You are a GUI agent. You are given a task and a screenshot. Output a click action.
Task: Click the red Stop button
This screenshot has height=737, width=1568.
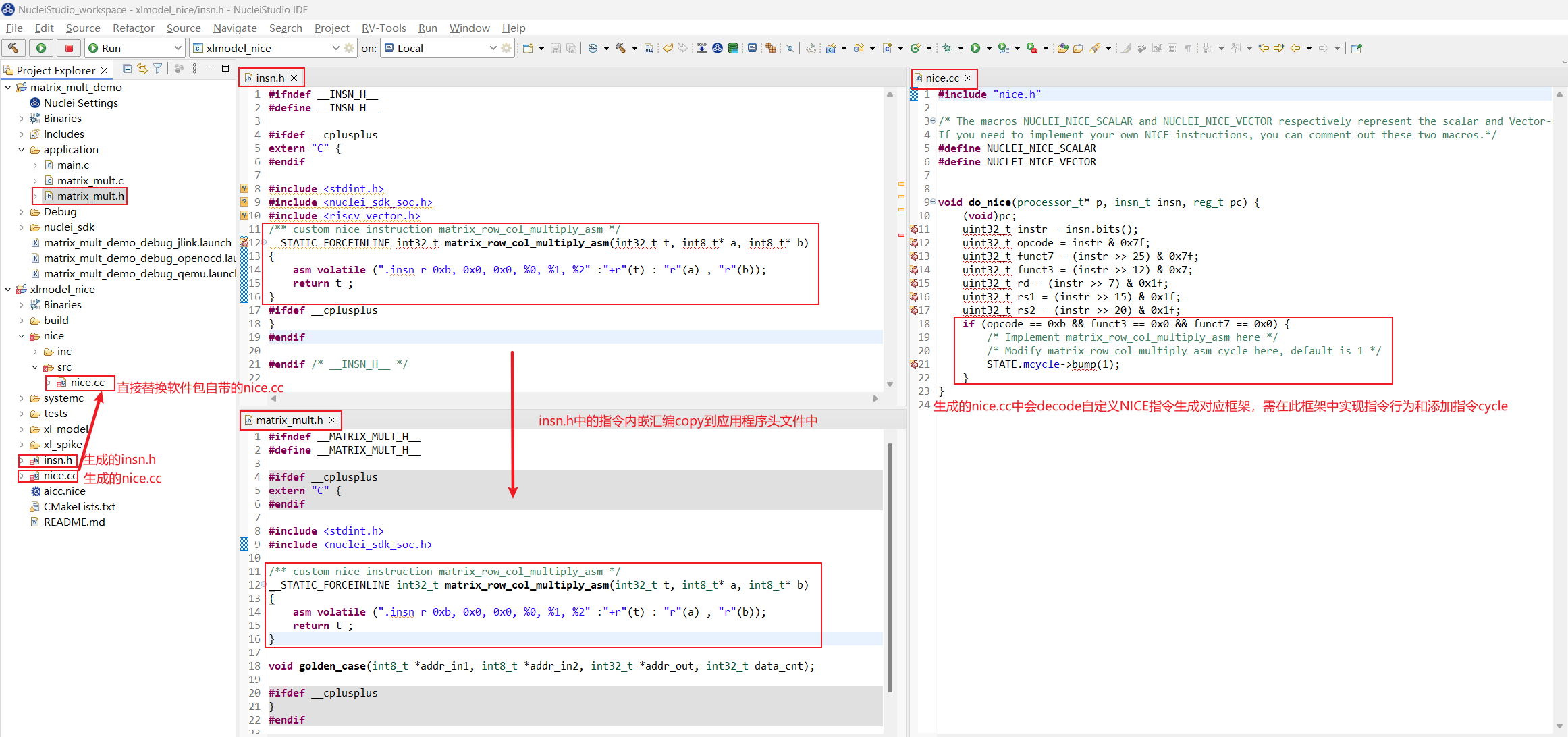click(x=69, y=48)
